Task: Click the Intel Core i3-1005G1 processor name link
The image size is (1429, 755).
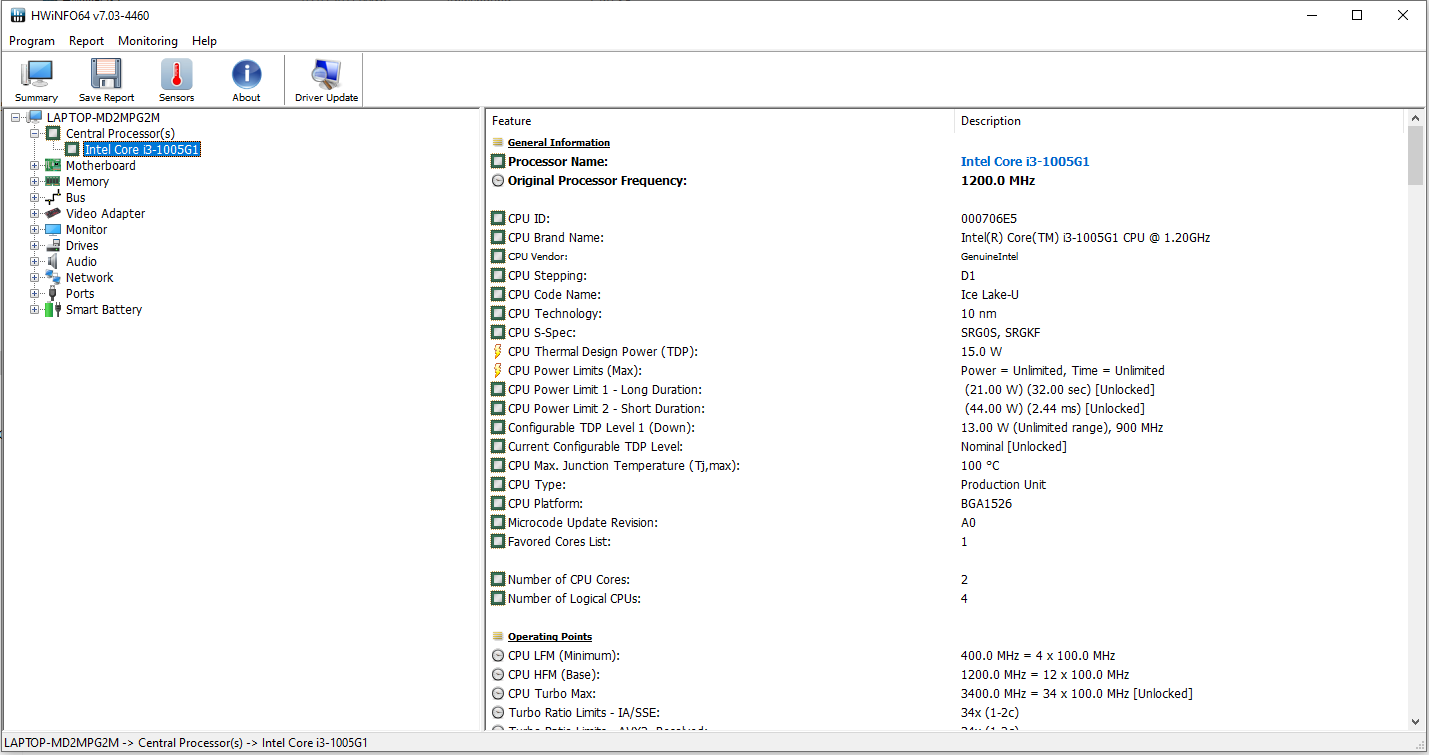Action: coord(1024,162)
